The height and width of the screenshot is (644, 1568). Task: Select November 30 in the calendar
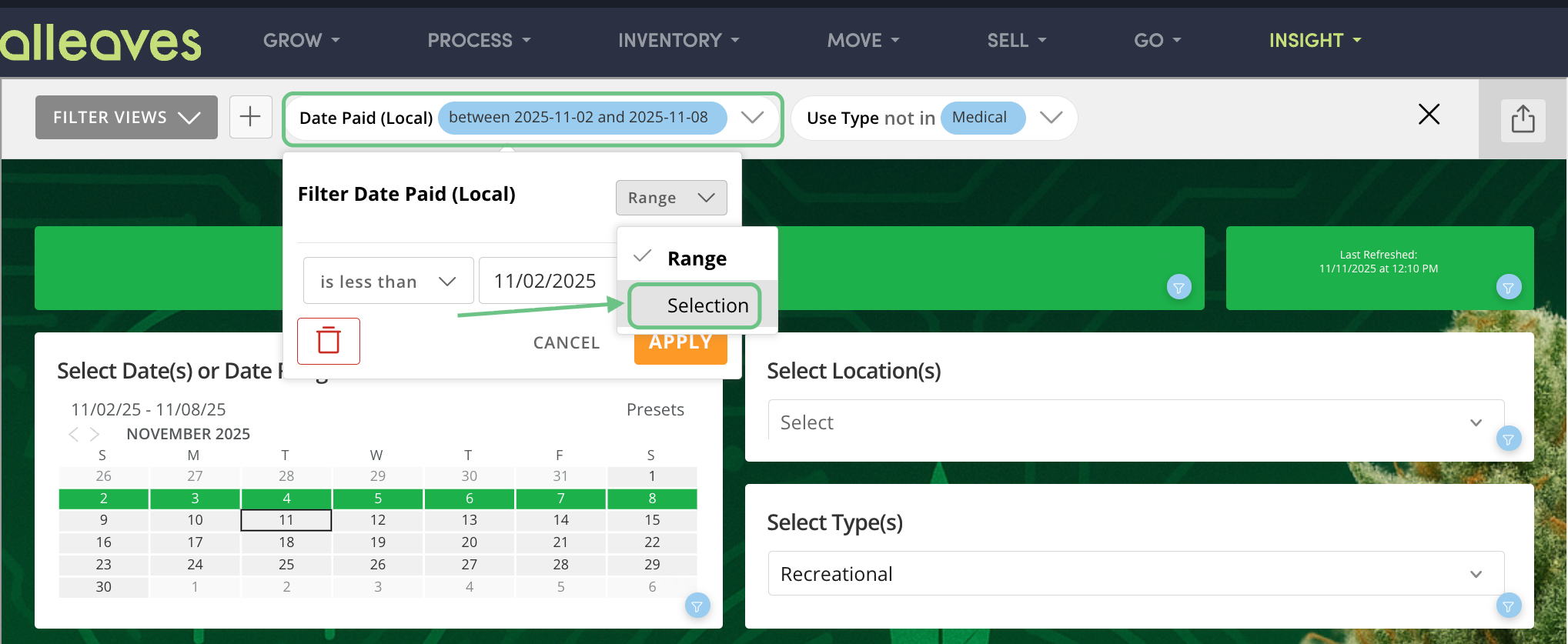(104, 587)
